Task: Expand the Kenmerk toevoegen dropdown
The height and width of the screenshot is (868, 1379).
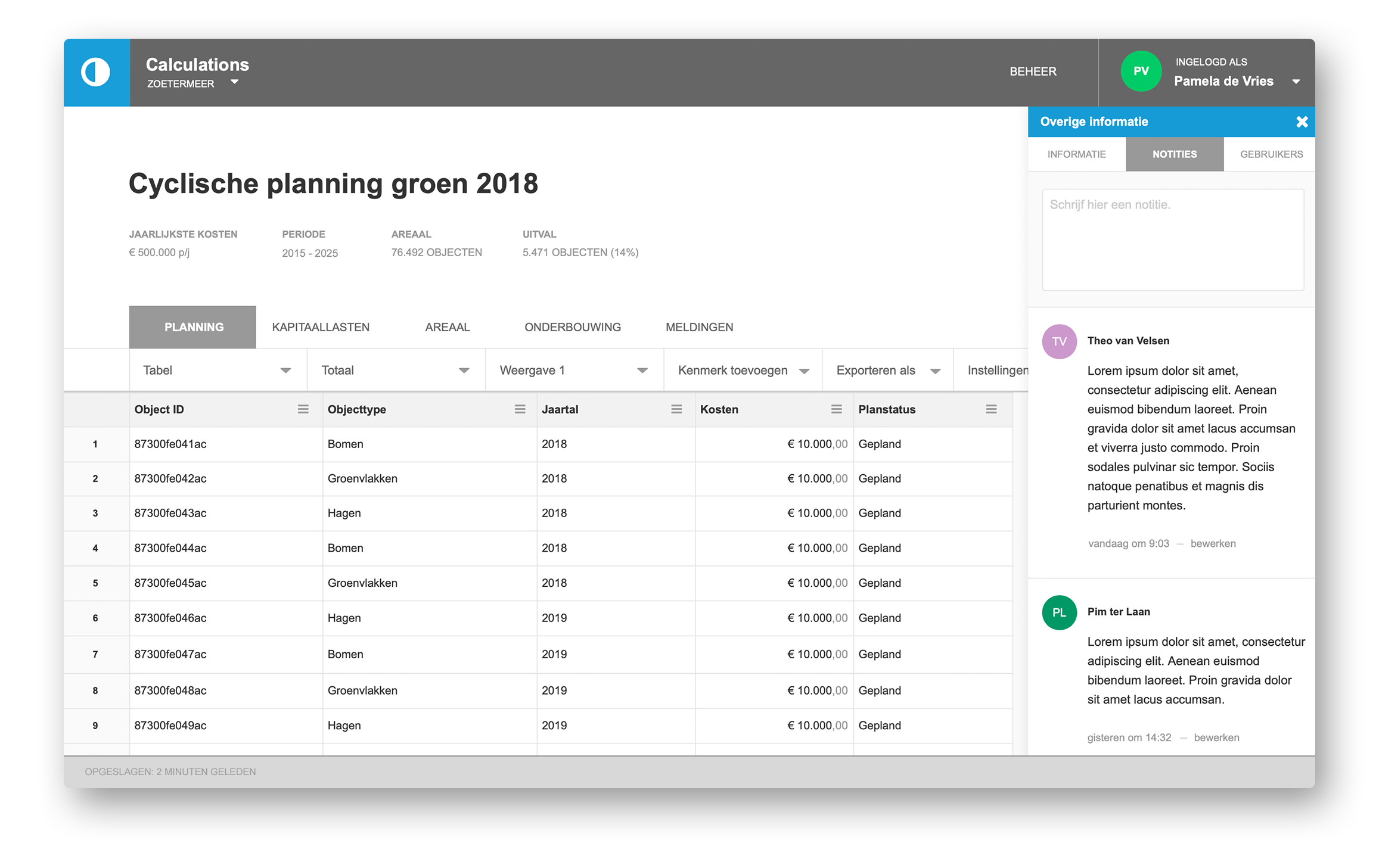Action: pos(743,371)
